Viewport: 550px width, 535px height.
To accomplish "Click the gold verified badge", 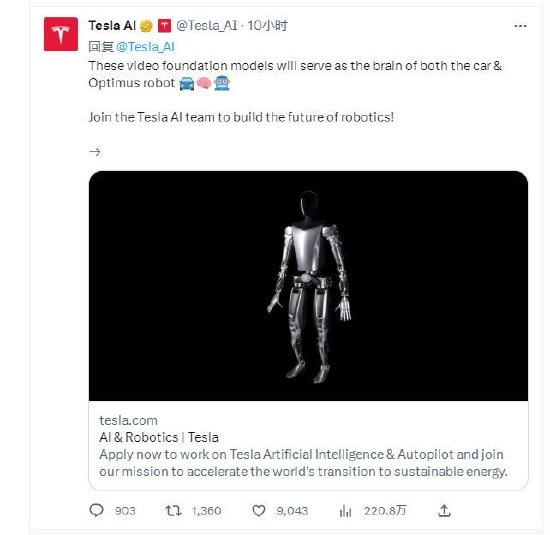I will [x=146, y=26].
